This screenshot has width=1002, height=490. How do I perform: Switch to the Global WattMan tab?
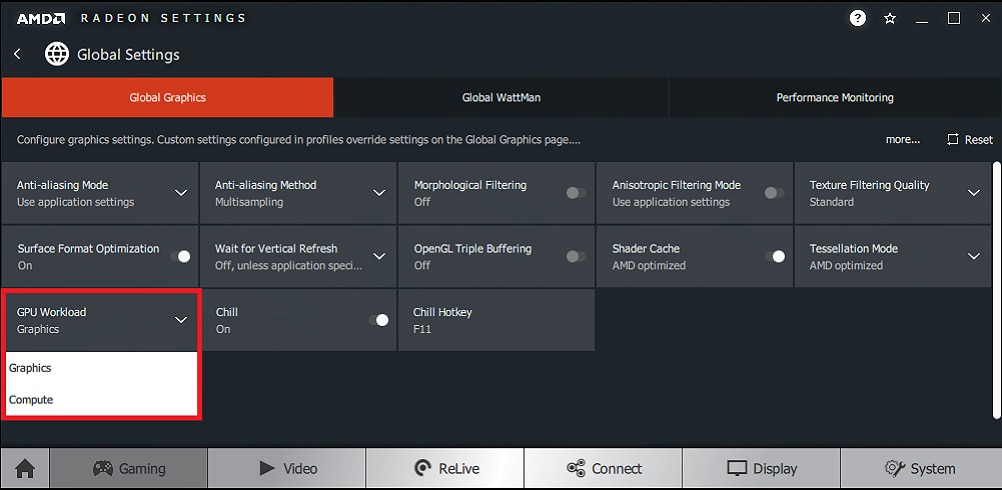point(501,98)
